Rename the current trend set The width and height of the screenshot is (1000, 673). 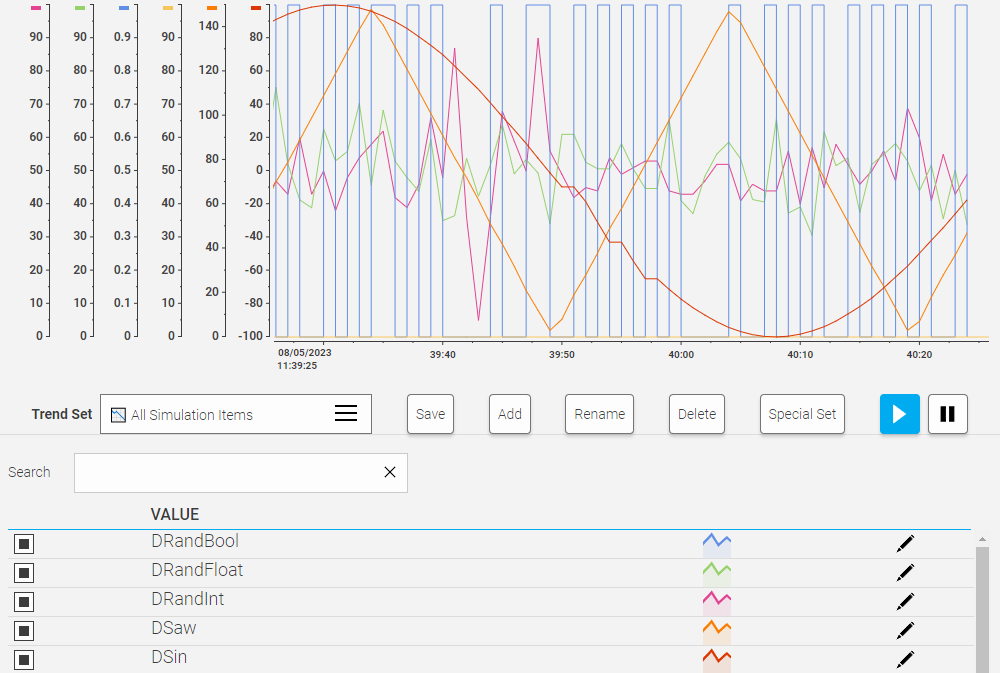pyautogui.click(x=599, y=413)
